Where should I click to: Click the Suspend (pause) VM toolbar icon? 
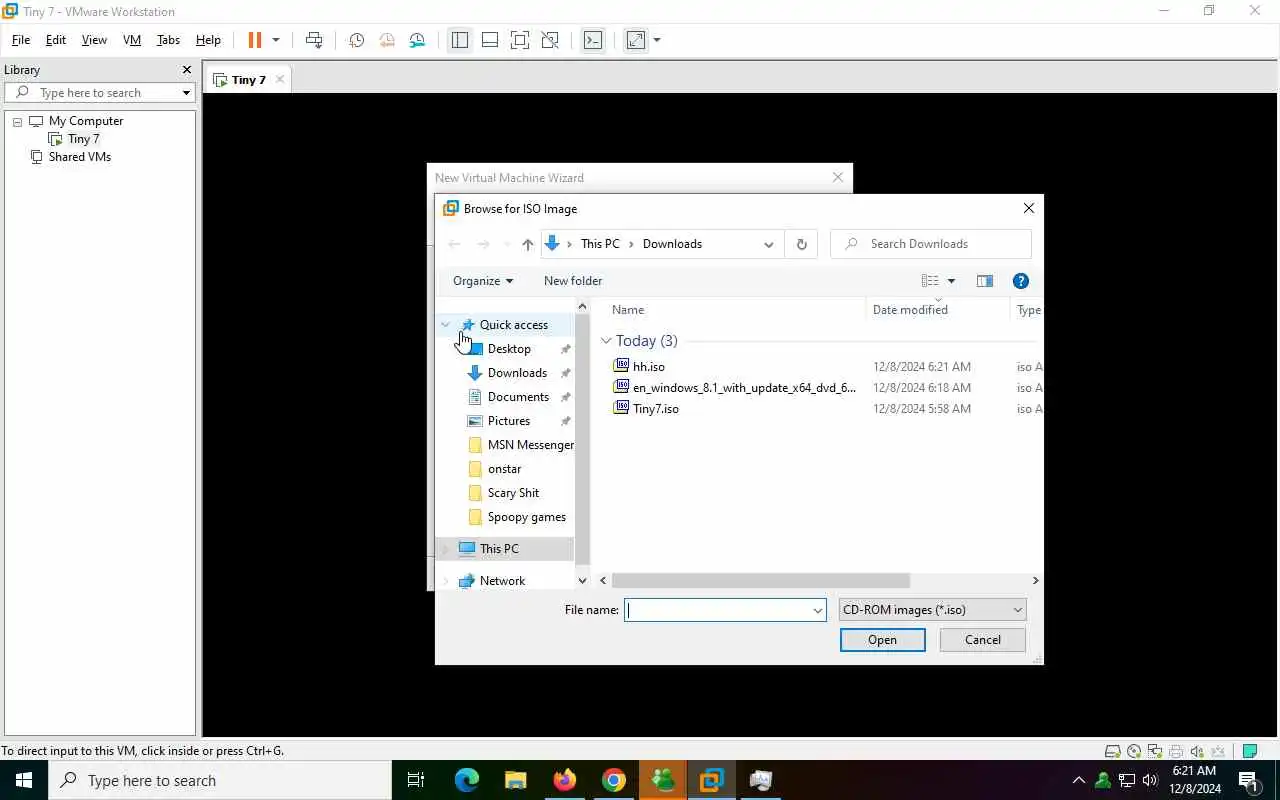point(255,40)
